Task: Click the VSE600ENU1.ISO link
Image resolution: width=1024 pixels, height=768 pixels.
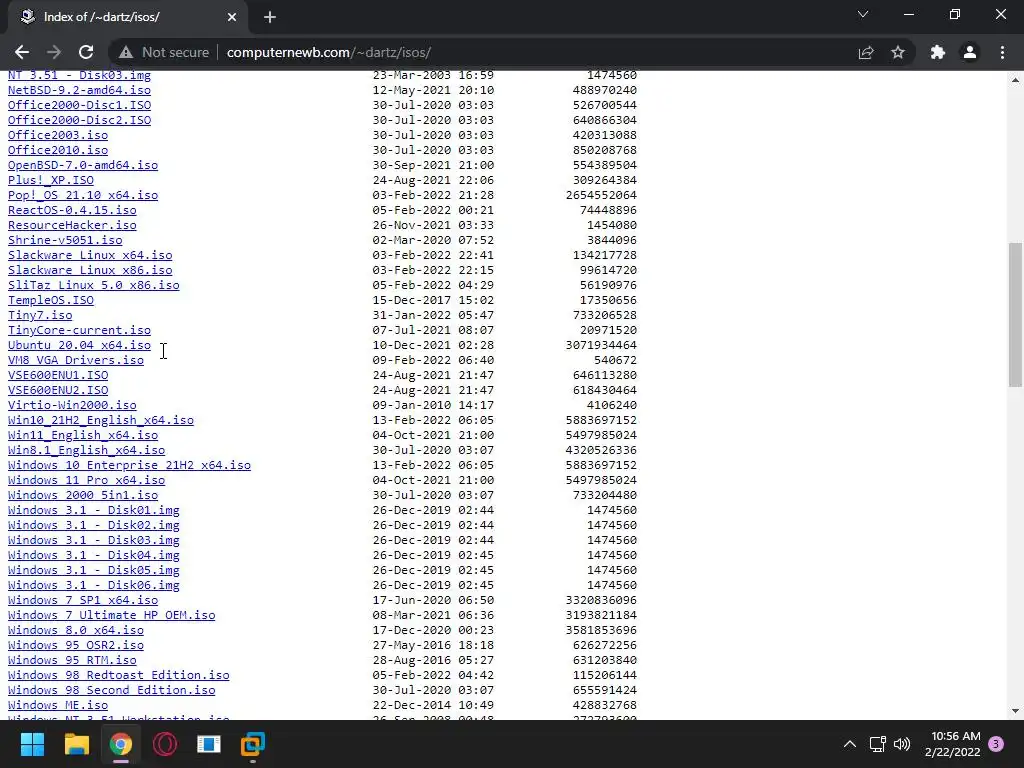Action: 58,376
